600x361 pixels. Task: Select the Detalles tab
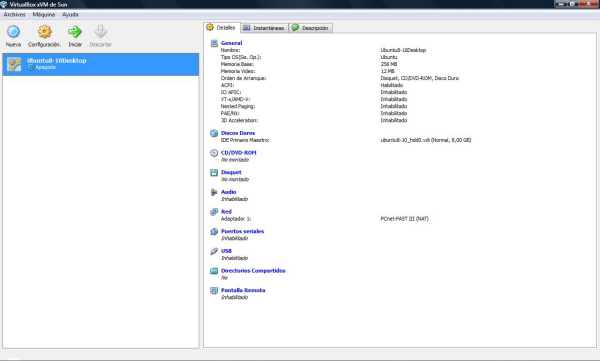point(222,28)
